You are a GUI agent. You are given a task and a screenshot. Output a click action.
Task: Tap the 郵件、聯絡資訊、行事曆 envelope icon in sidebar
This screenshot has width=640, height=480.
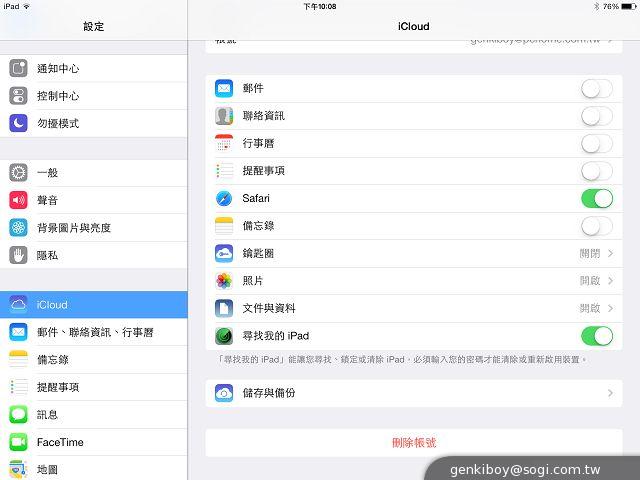click(x=18, y=332)
